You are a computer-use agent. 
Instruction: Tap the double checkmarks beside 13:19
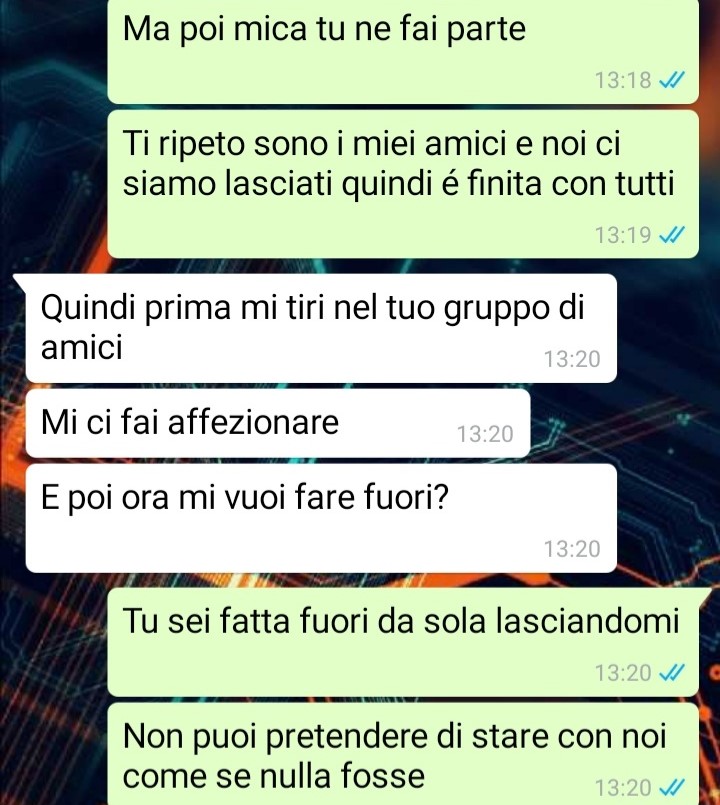tap(672, 235)
